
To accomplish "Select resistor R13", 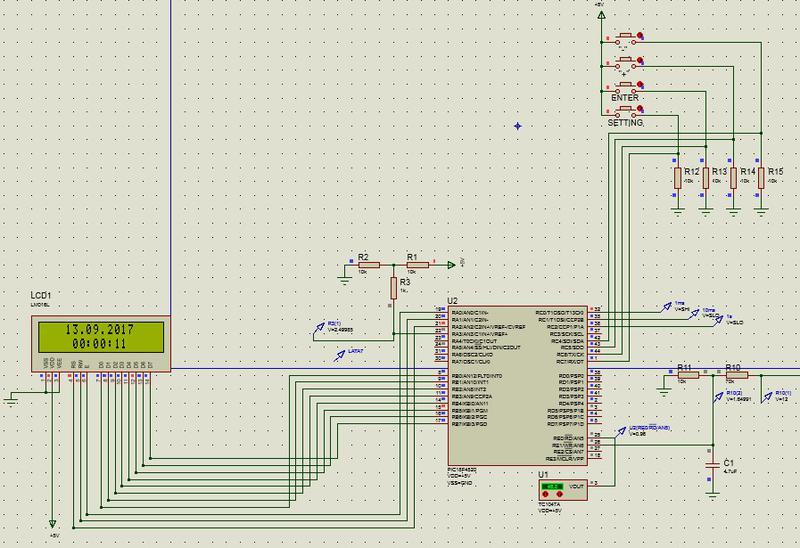I will tap(706, 178).
